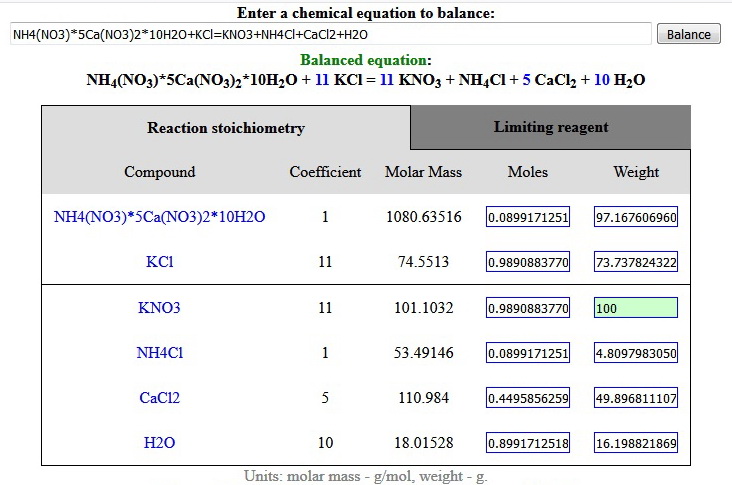Open the NH4(NO3)*5Ca(NO3)2*10H2O compound link
Screen dimensions: 732x485
(x=160, y=217)
